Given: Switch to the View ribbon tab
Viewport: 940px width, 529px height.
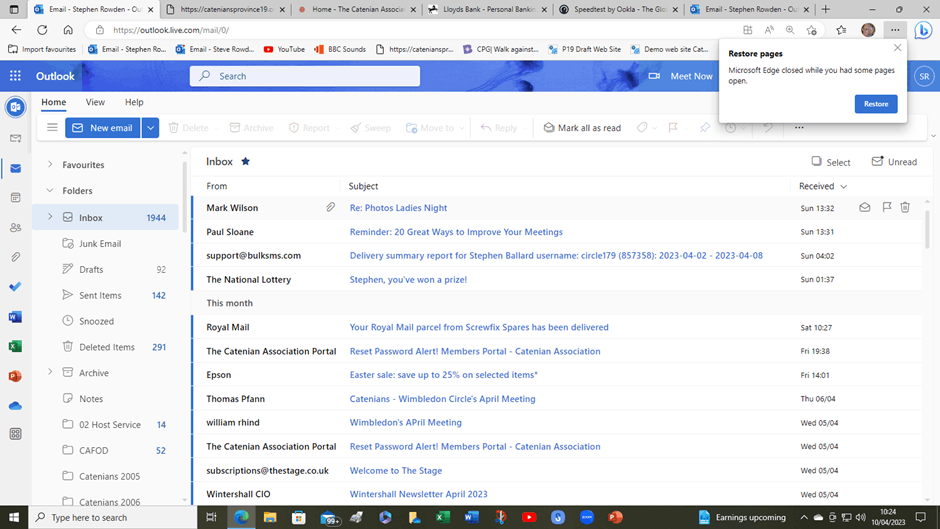Looking at the screenshot, I should [x=95, y=102].
